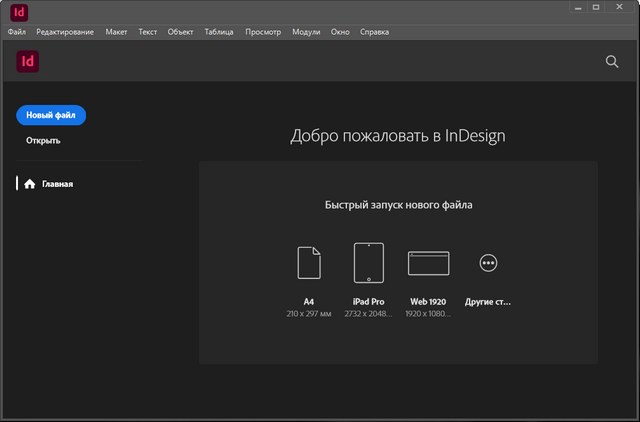This screenshot has width=640, height=422.
Task: Open the Окно menu
Action: 340,32
